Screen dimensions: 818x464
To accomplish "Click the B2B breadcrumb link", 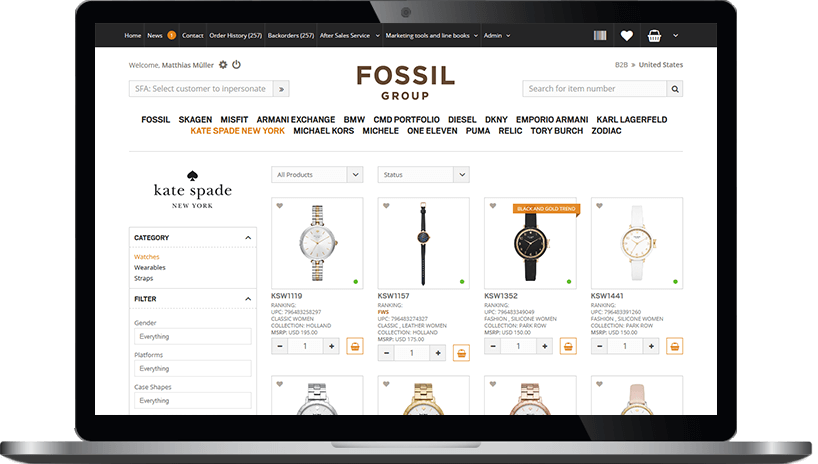I will tap(621, 65).
